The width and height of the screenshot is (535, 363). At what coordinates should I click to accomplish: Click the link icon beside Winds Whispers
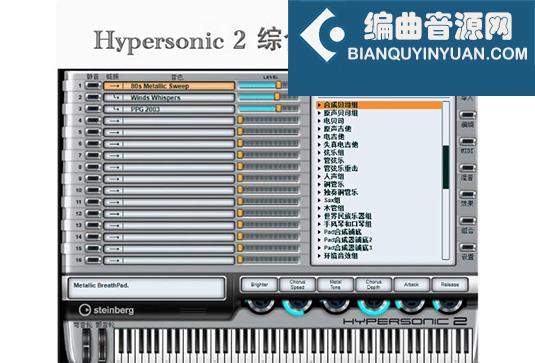pos(117,98)
